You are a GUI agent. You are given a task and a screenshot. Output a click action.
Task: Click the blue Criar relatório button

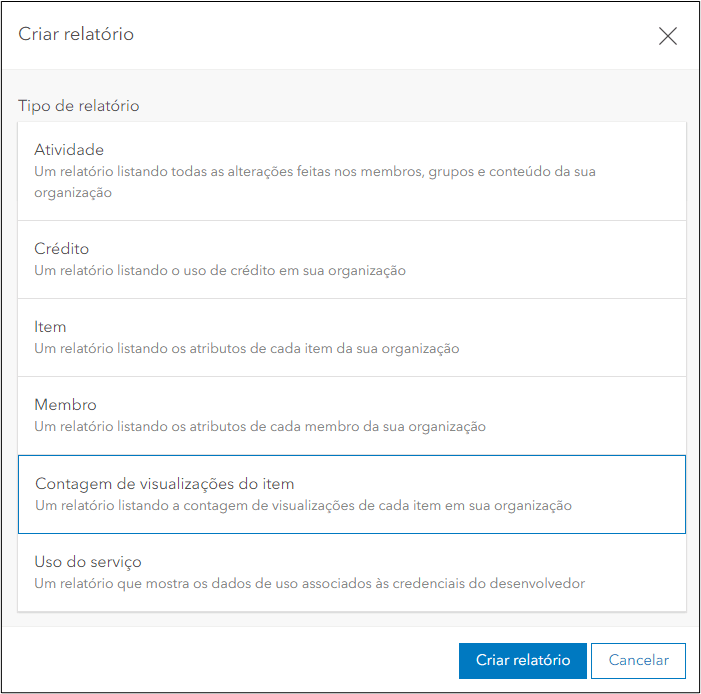(523, 660)
